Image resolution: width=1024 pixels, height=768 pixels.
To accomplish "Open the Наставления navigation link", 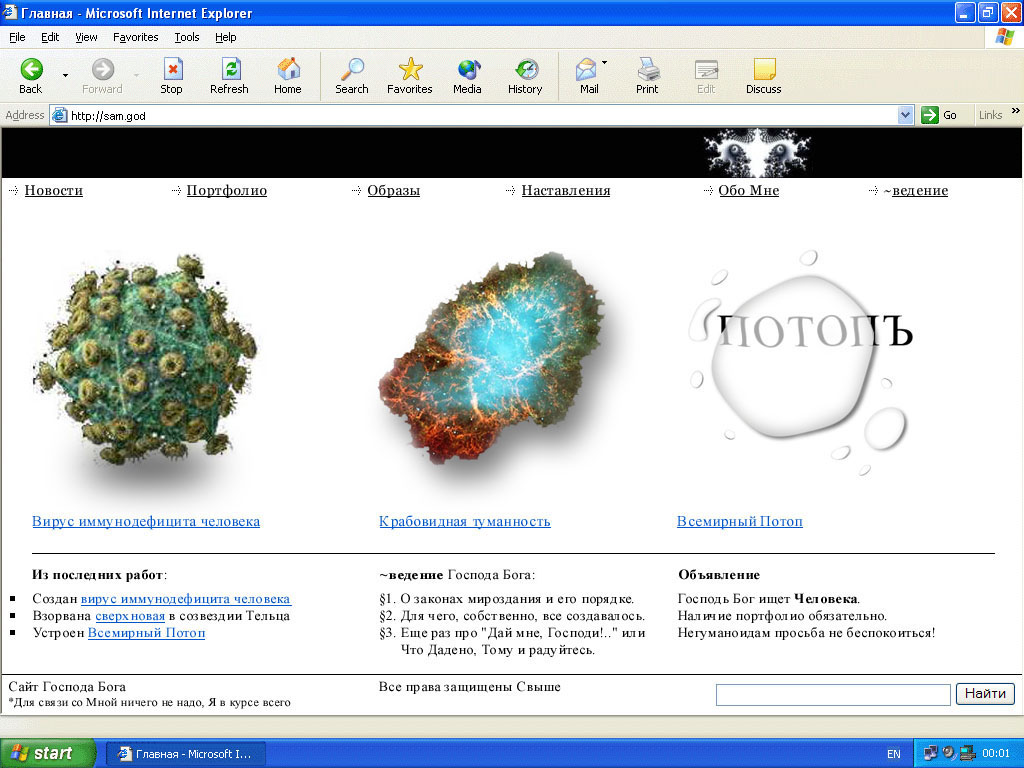I will (x=566, y=191).
